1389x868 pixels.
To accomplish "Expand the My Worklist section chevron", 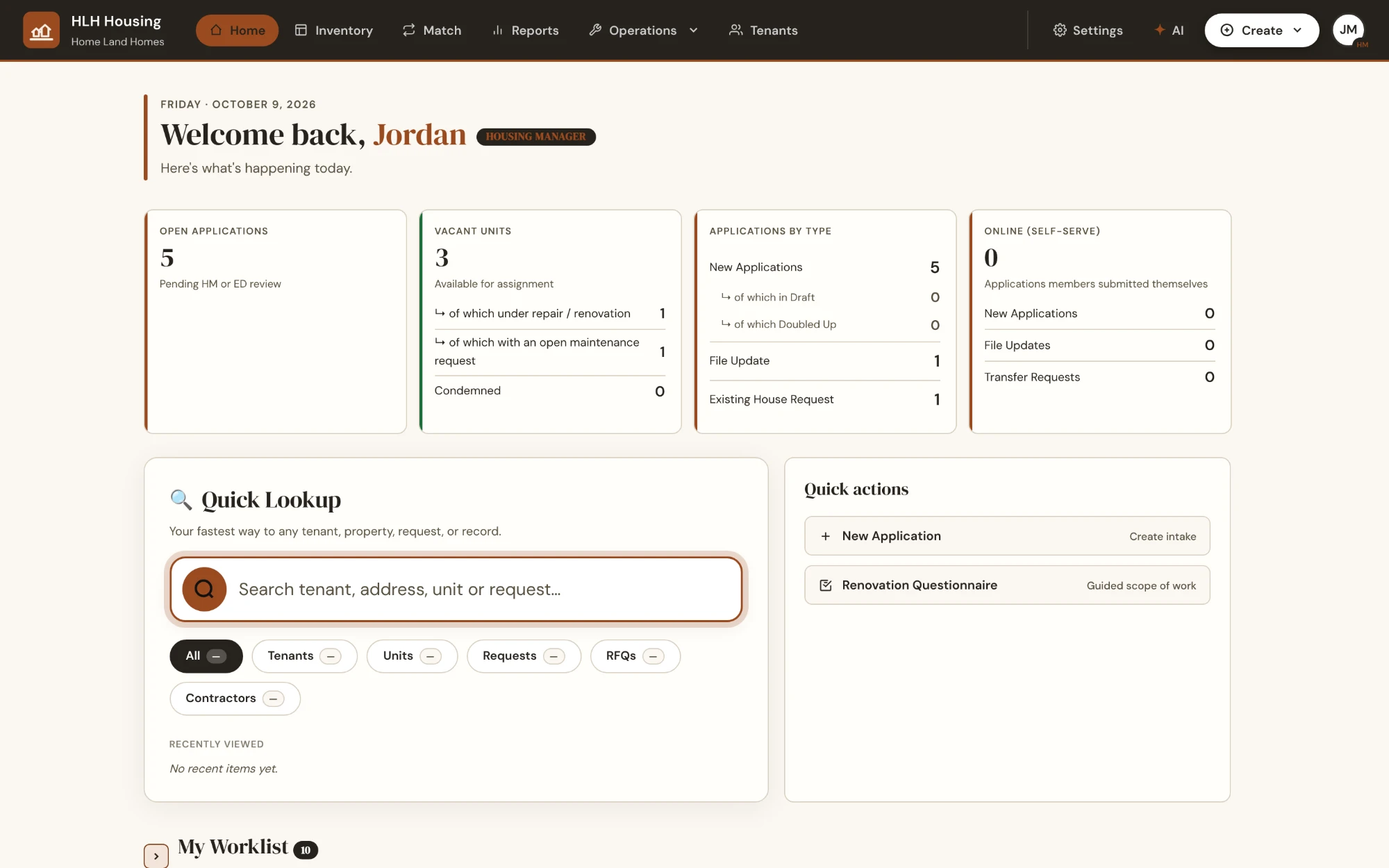I will pyautogui.click(x=156, y=856).
